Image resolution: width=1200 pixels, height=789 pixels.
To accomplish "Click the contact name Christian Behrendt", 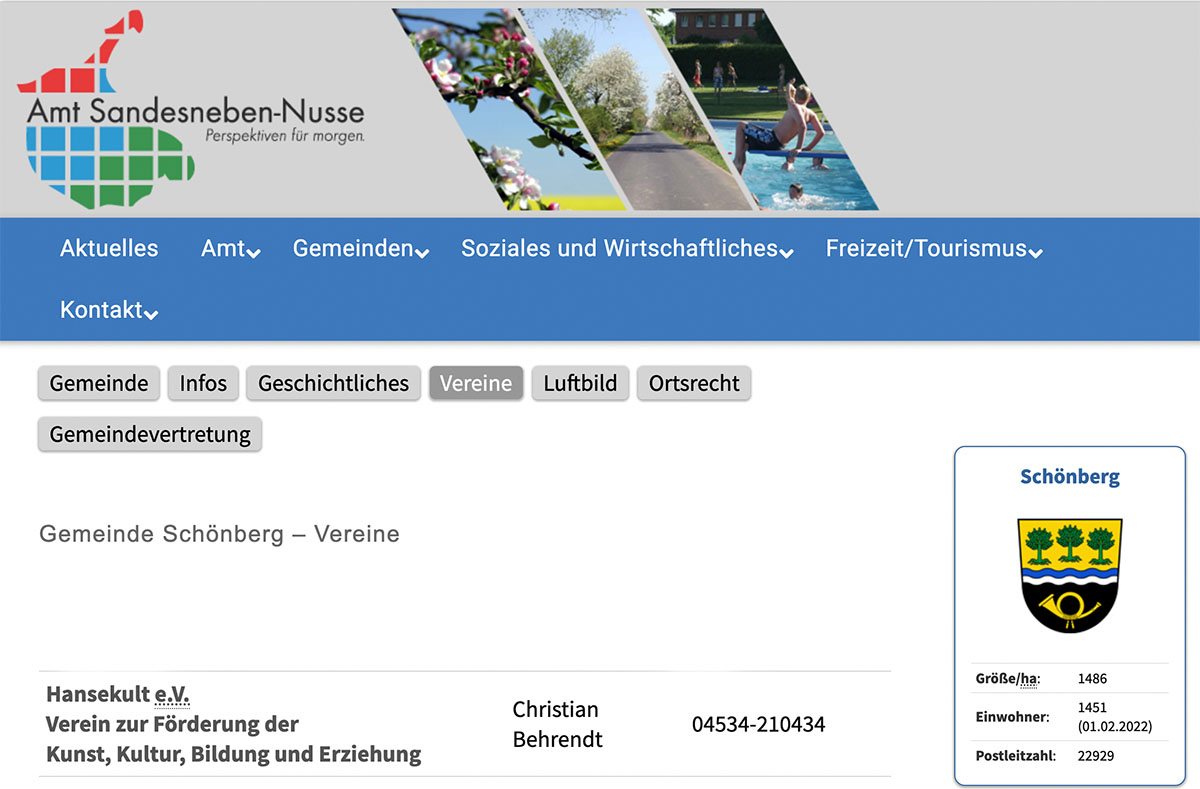I will click(556, 724).
